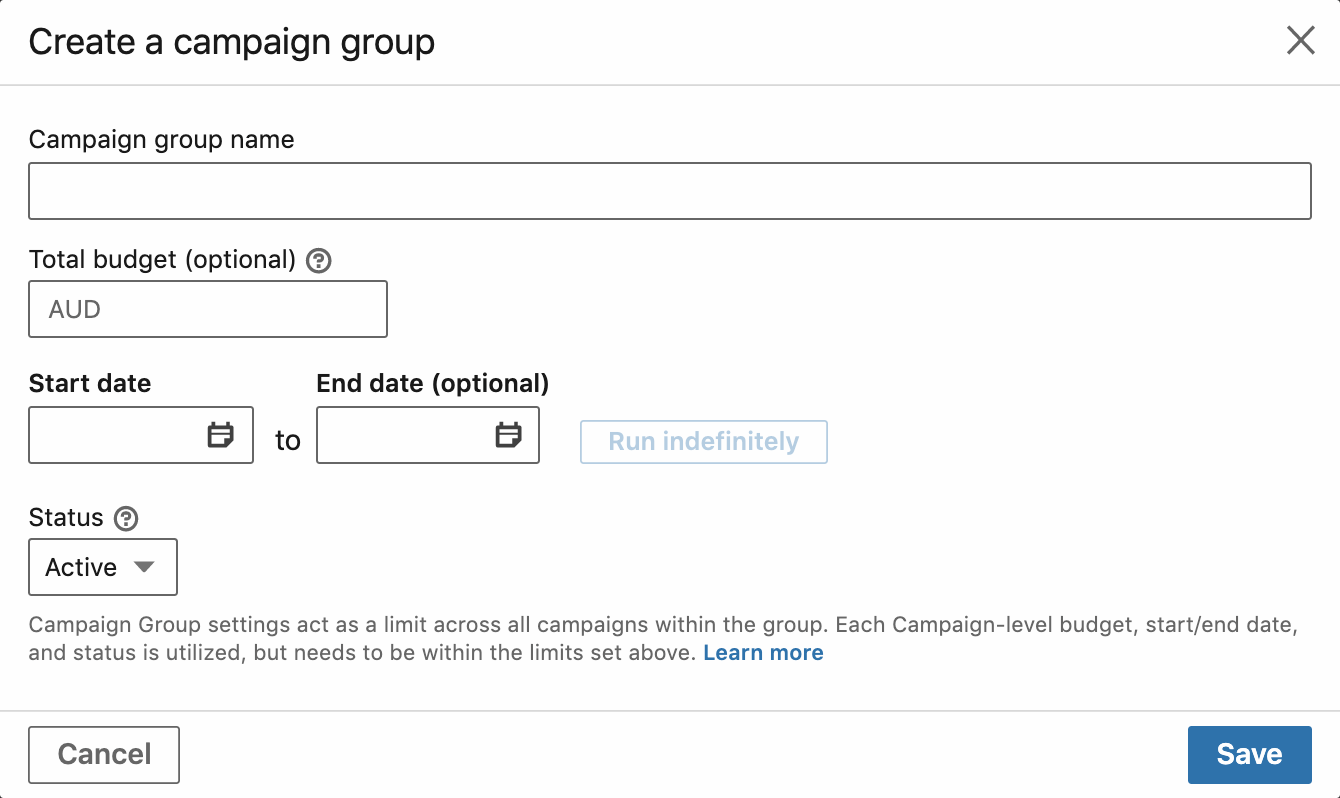Image resolution: width=1340 pixels, height=798 pixels.
Task: Cancel the campaign group creation
Action: [x=104, y=754]
